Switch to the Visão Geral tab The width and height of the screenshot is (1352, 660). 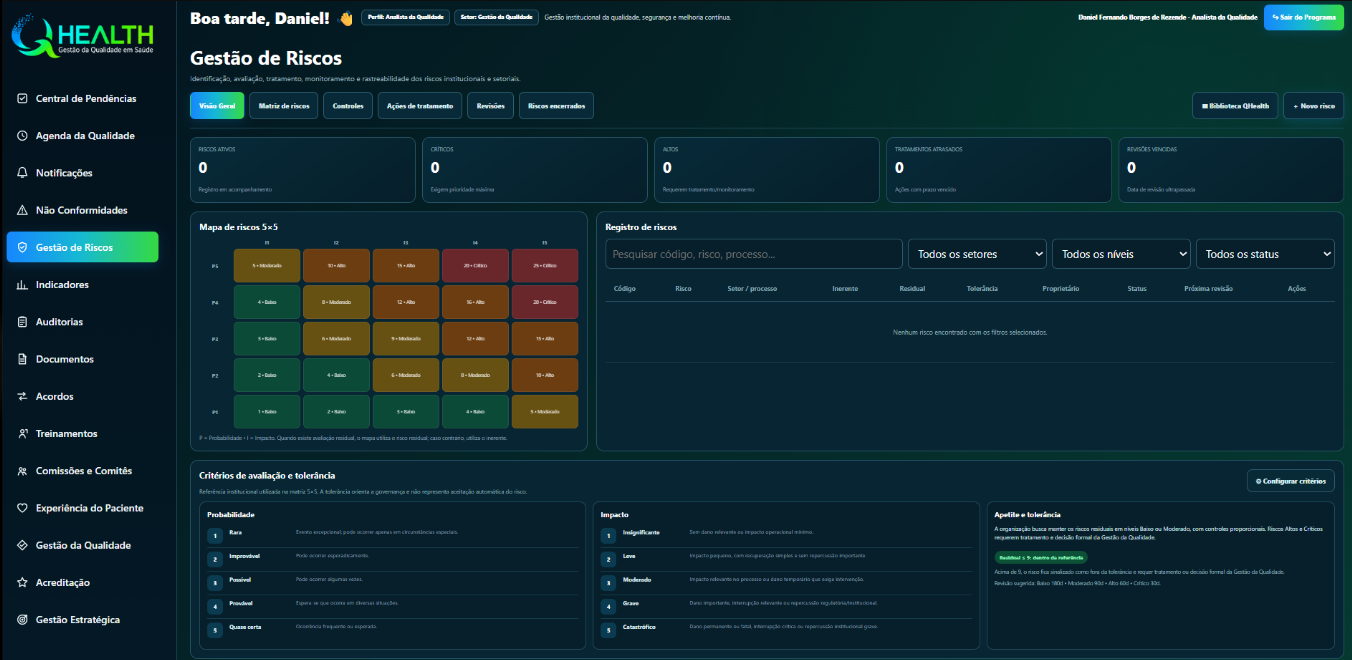217,105
